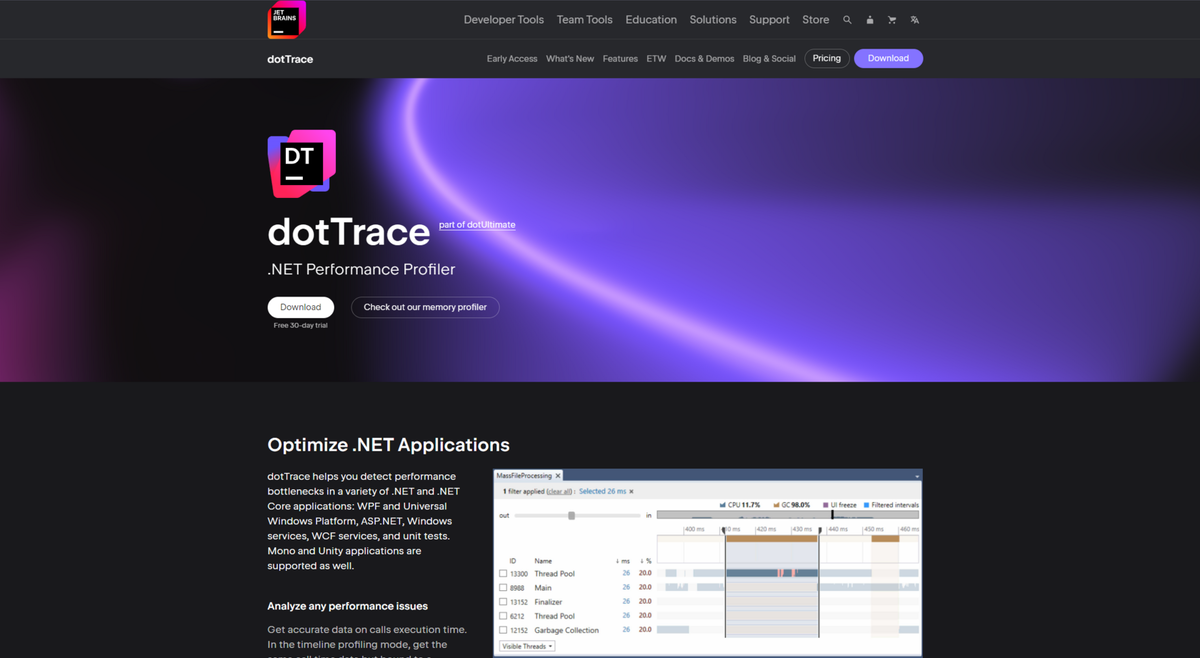Click the Garbage Collection thread name
Image resolution: width=1200 pixels, height=658 pixels.
point(566,630)
